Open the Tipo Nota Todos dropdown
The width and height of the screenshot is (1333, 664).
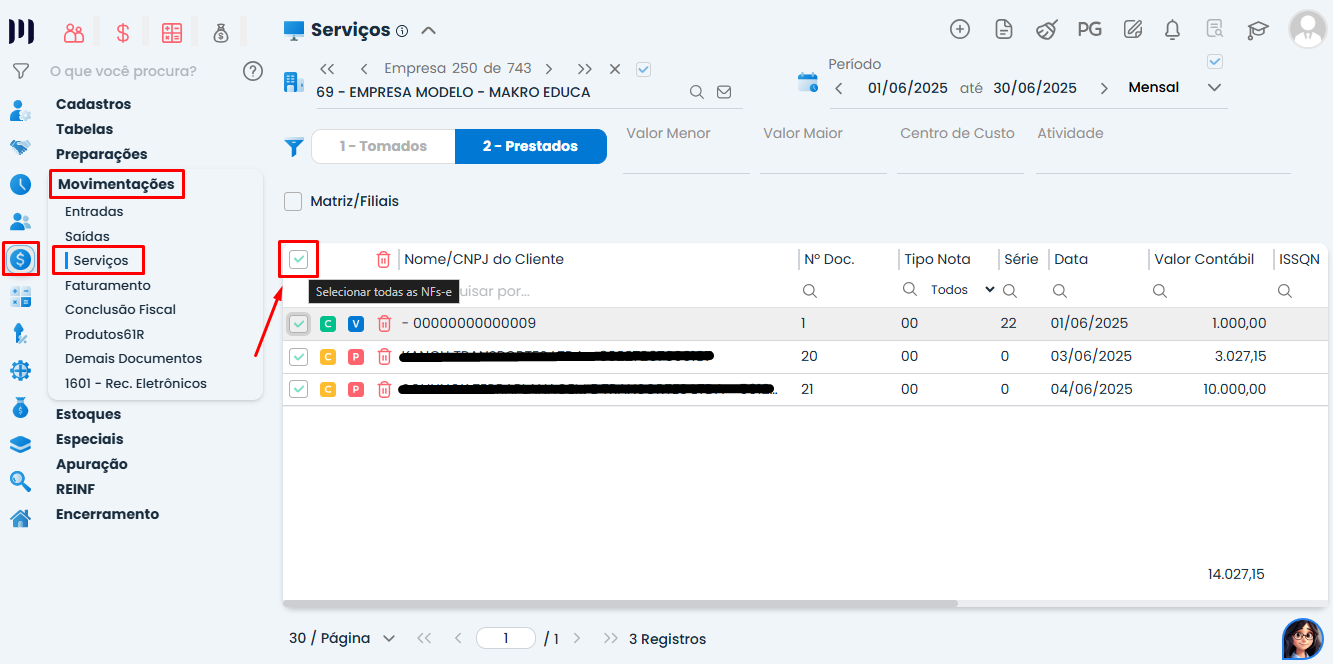962,290
